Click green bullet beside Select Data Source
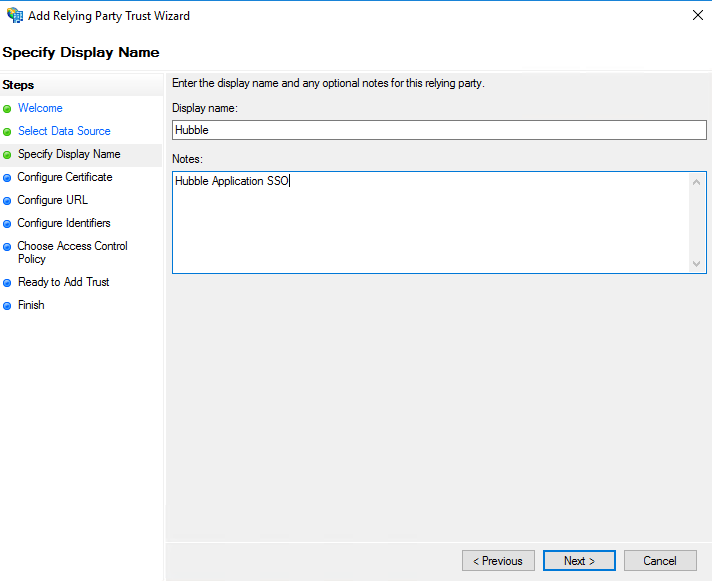Viewport: 712px width, 581px height. tap(7, 132)
